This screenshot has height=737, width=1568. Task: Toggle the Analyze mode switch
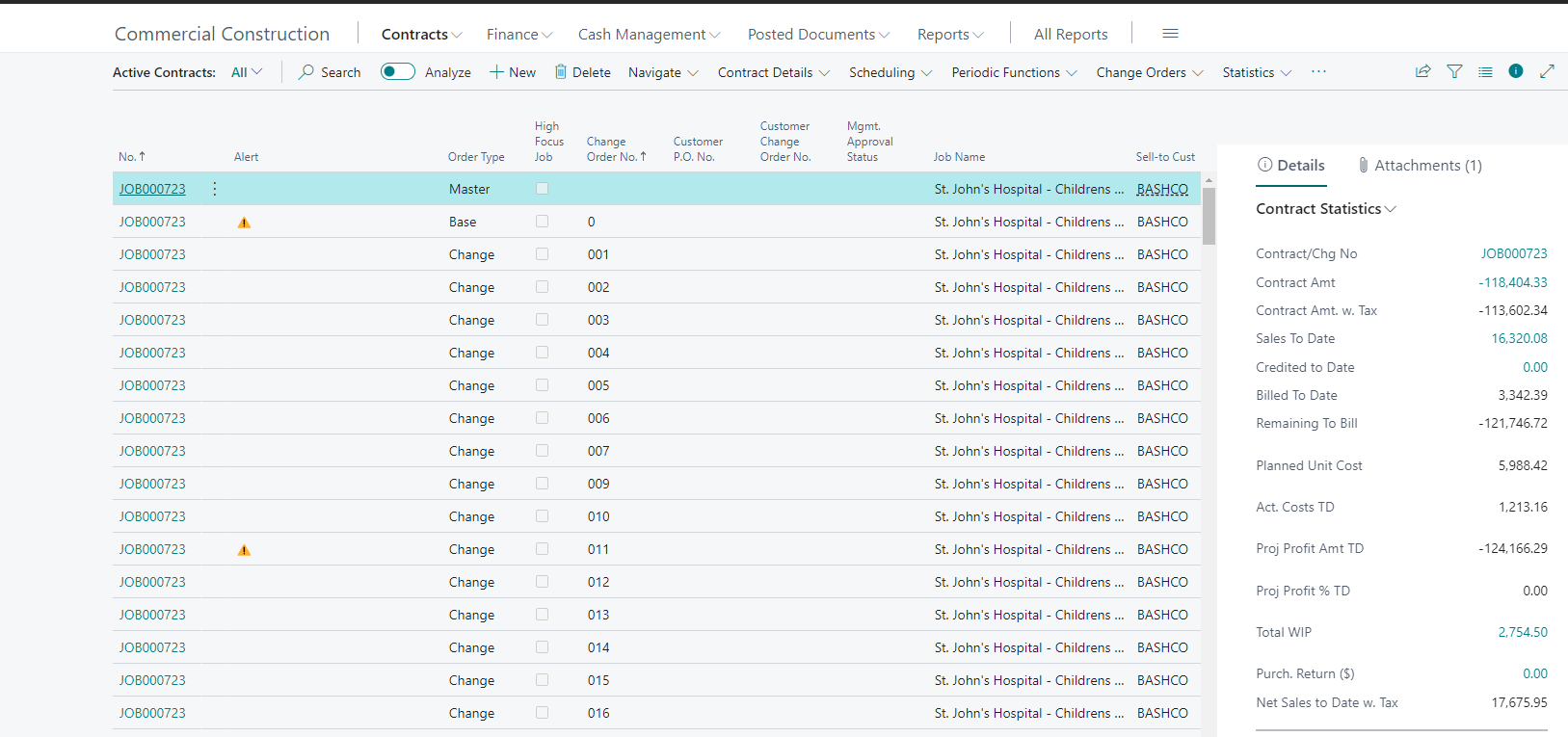click(x=397, y=71)
